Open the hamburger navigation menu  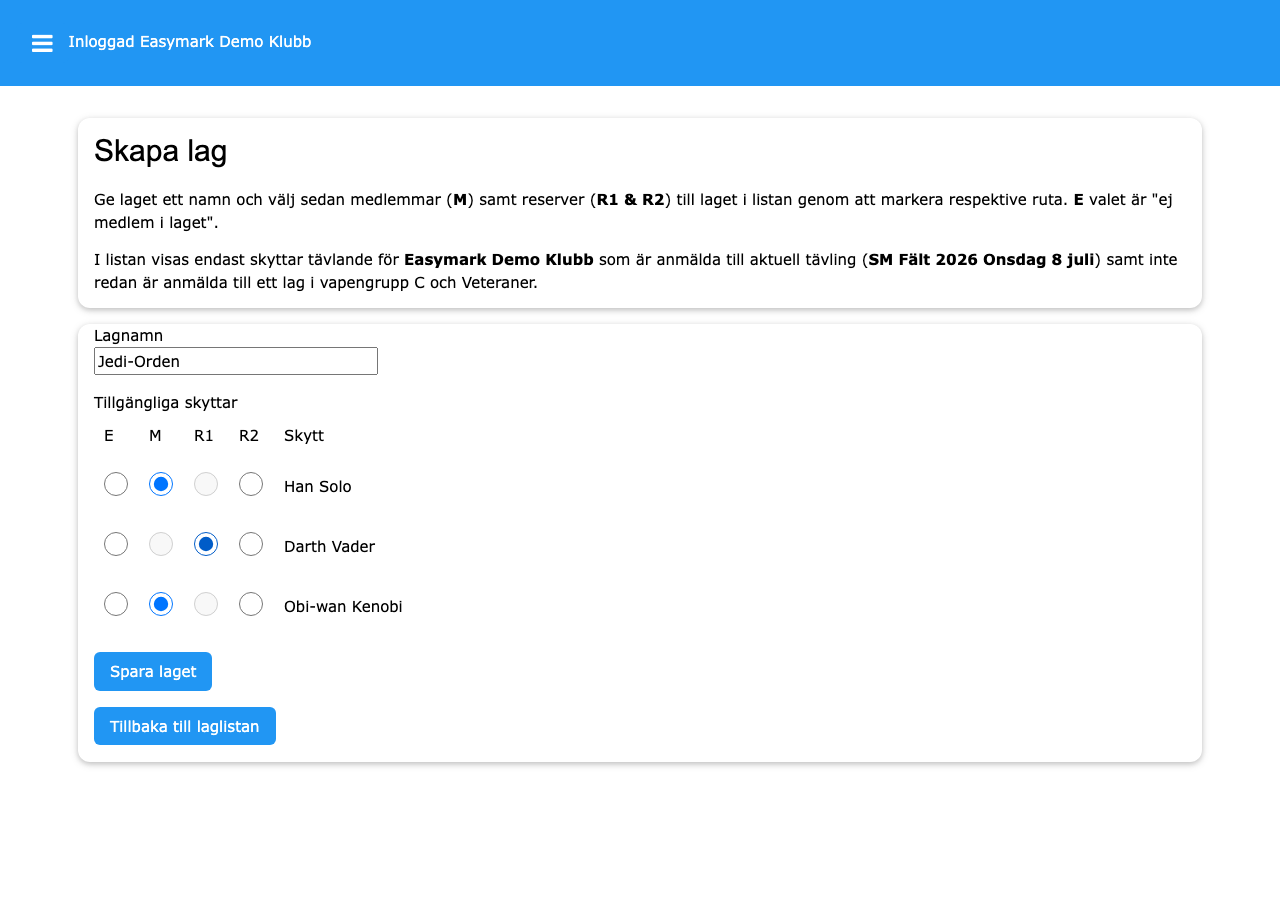click(x=42, y=43)
